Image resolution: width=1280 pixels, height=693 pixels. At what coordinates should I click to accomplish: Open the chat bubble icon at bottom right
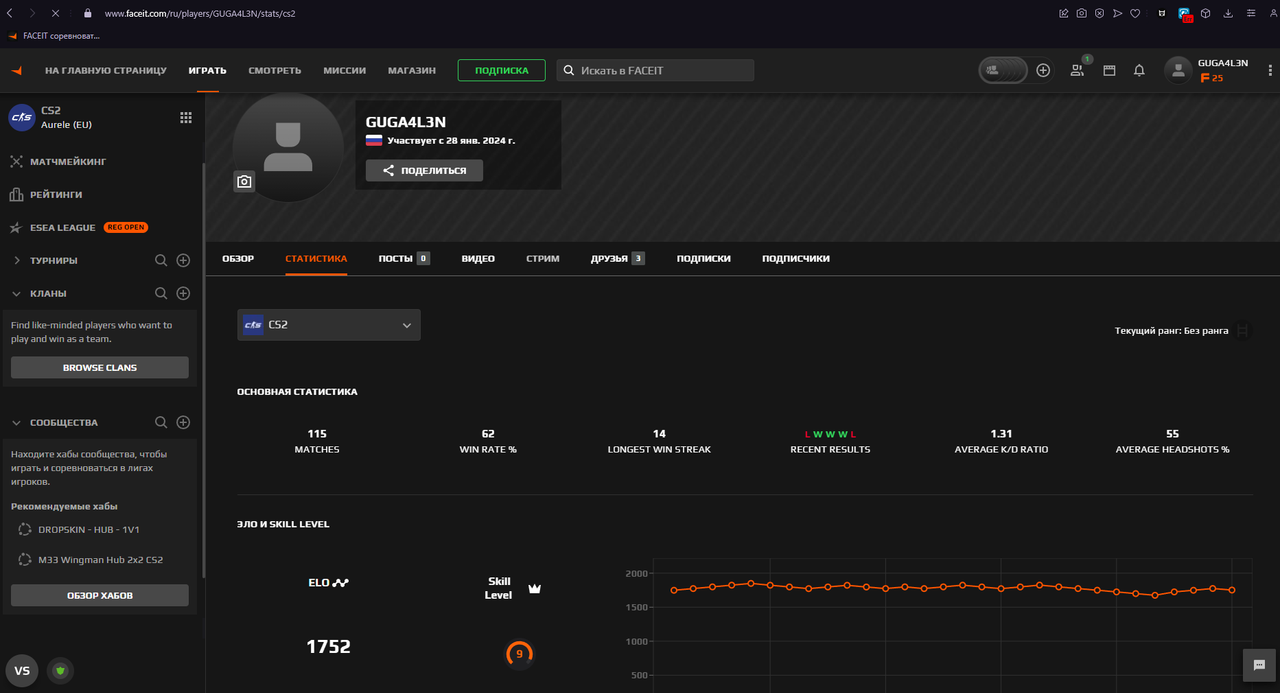1259,665
